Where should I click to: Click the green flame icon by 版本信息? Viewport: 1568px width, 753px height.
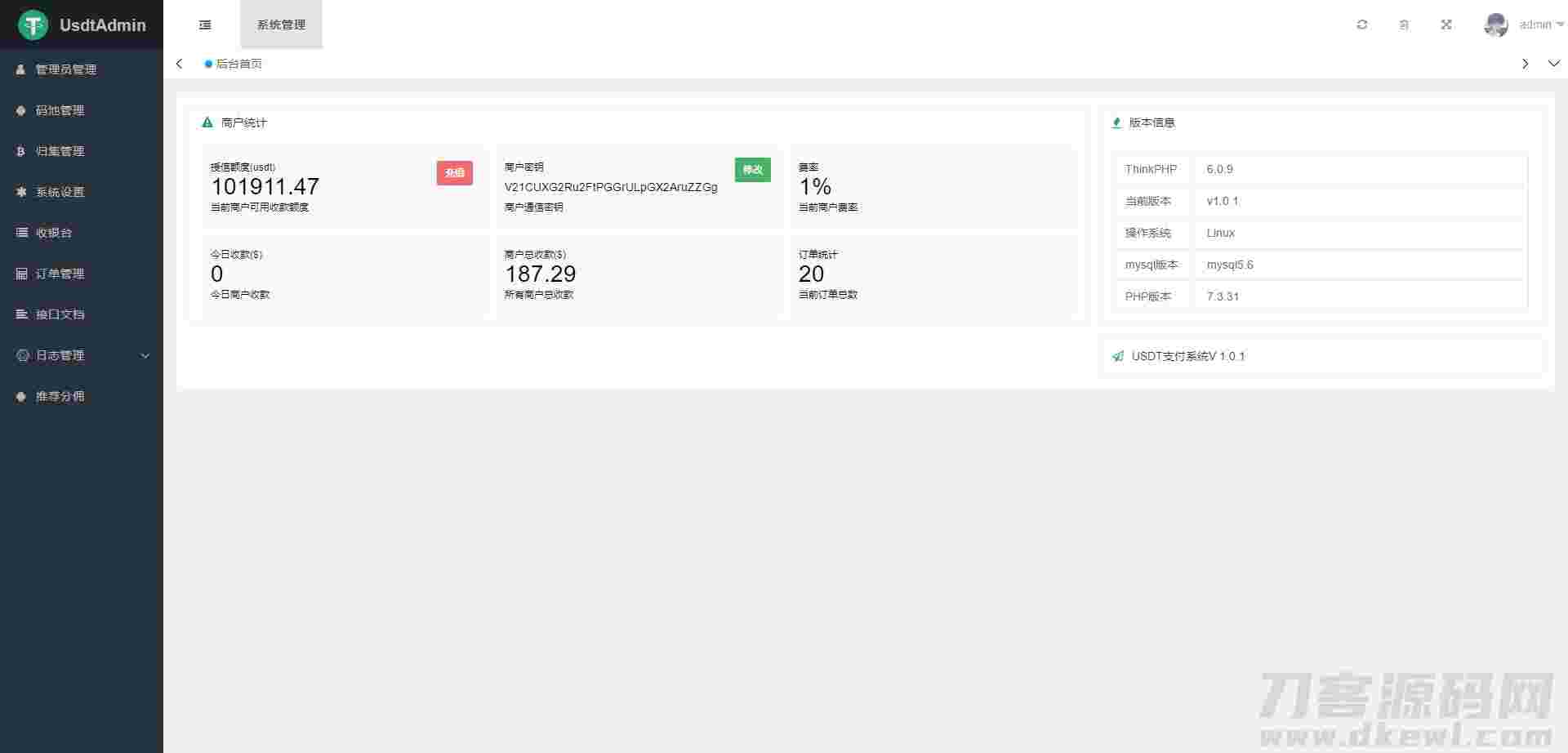1116,123
